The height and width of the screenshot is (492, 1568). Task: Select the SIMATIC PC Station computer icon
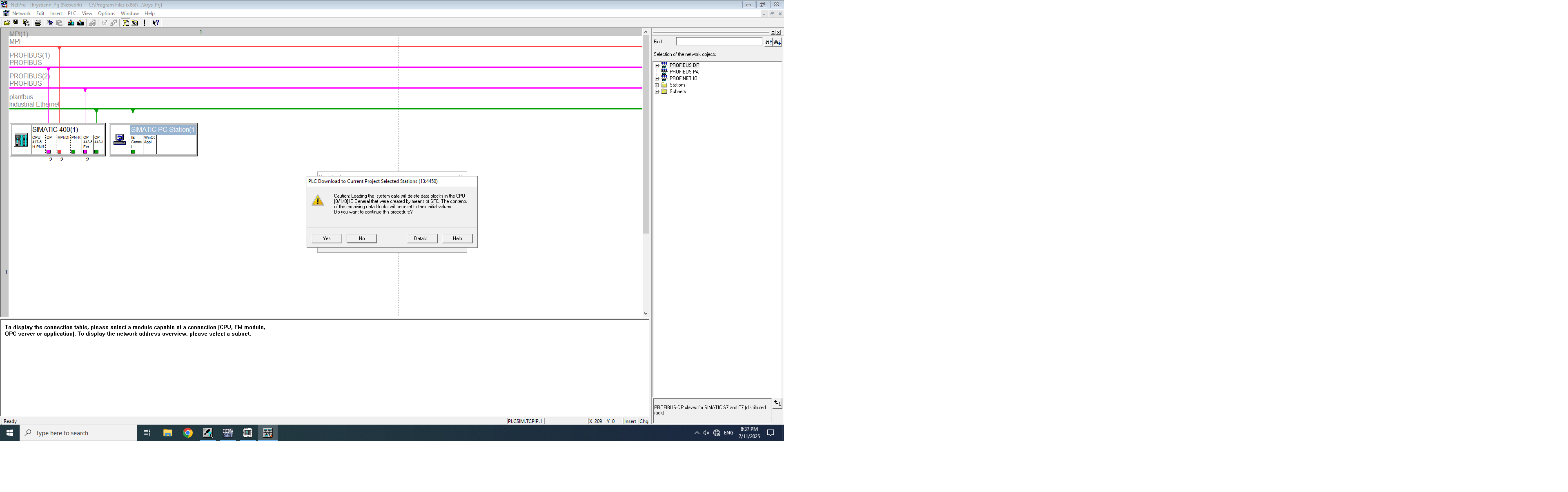point(120,140)
